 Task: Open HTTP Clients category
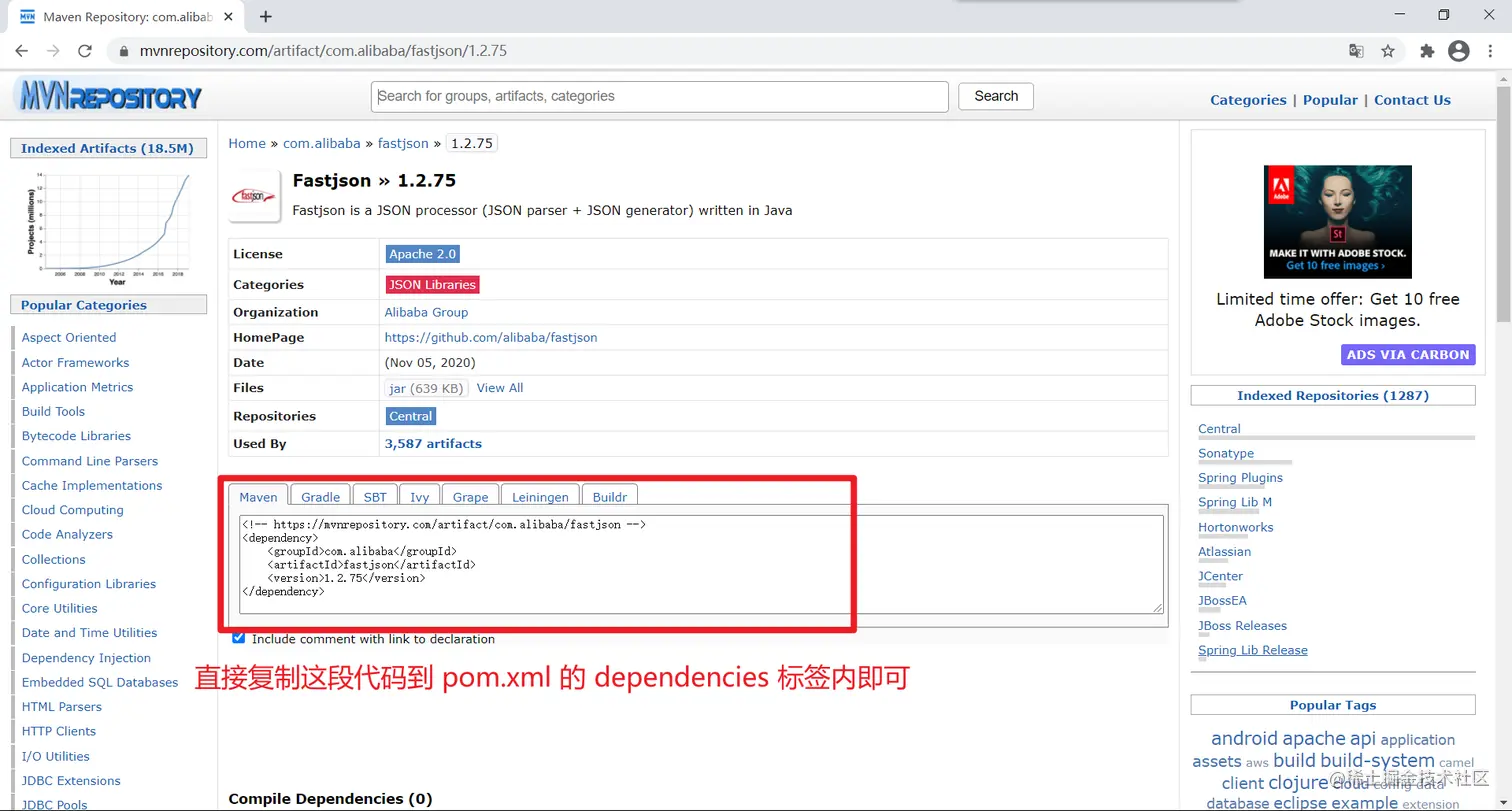click(x=59, y=731)
